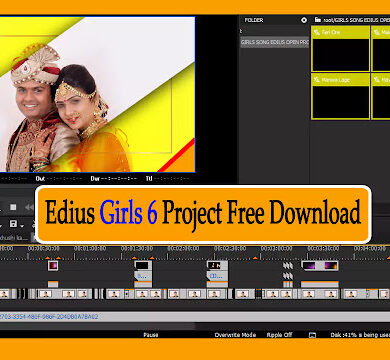
Task: Click the upper transition icon on timeline
Action: point(288,266)
